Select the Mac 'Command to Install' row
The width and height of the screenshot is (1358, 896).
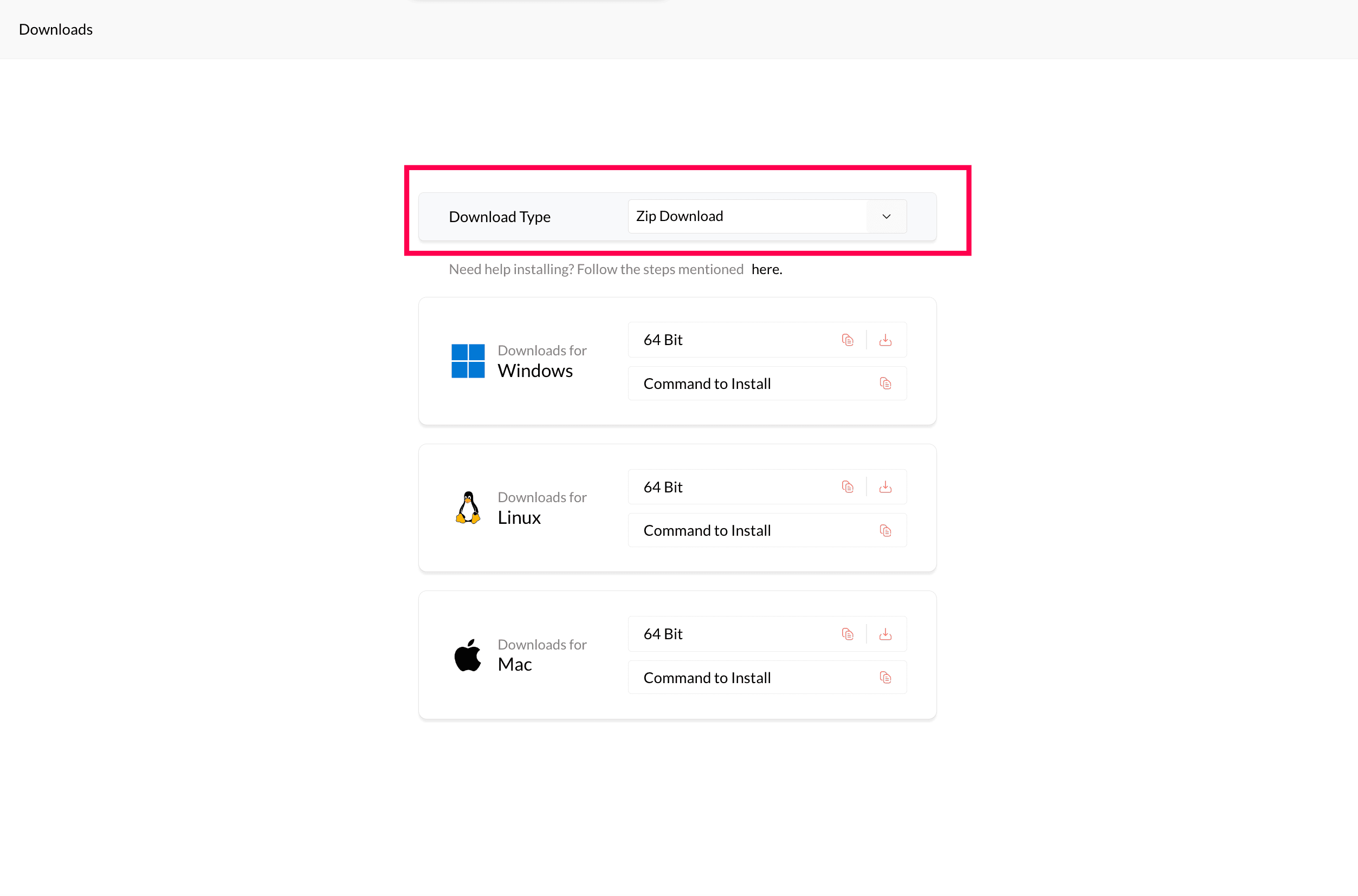point(707,678)
